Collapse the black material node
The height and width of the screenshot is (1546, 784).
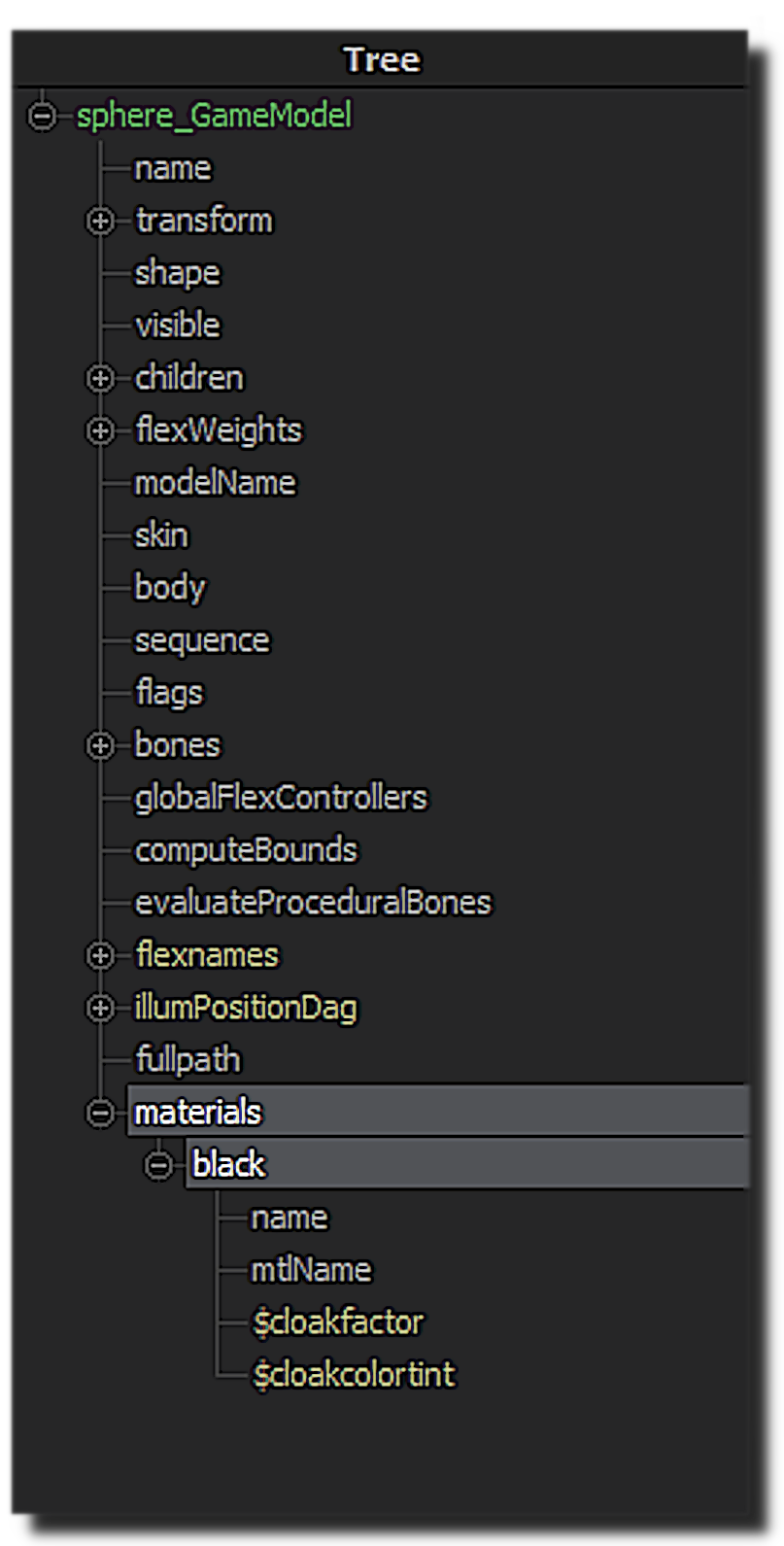click(x=158, y=1165)
